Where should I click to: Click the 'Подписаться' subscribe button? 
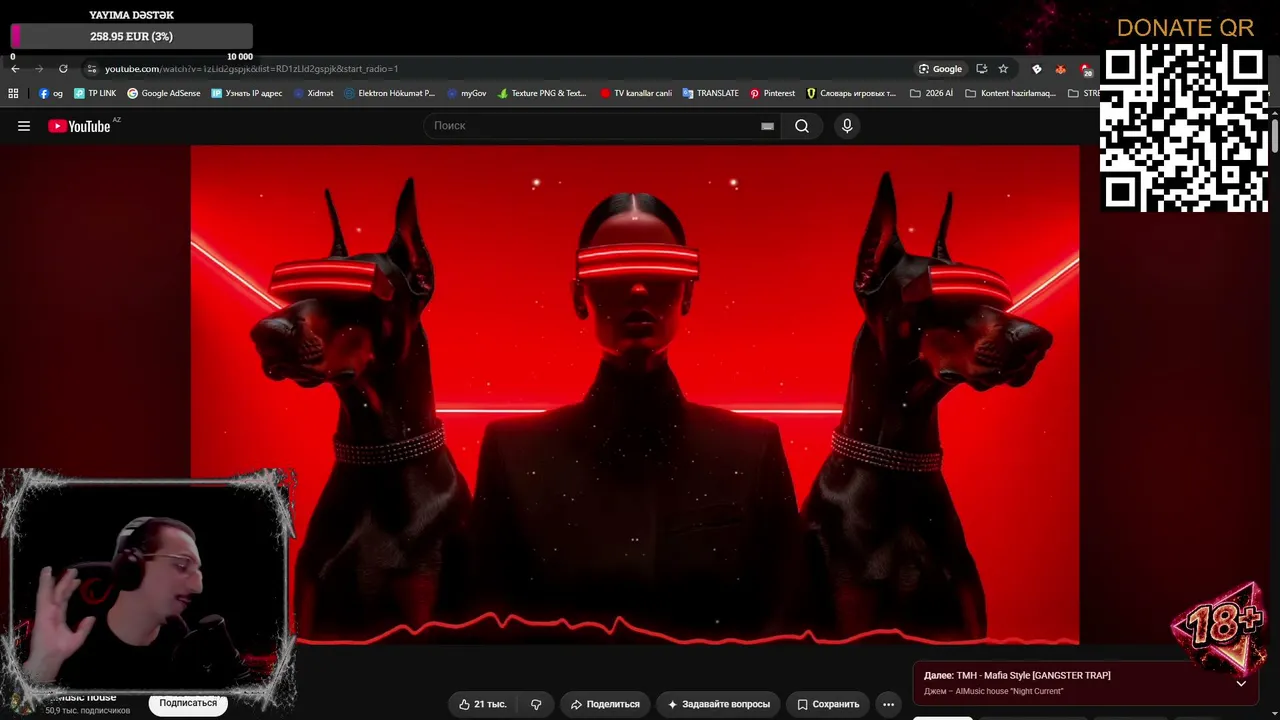[x=188, y=703]
